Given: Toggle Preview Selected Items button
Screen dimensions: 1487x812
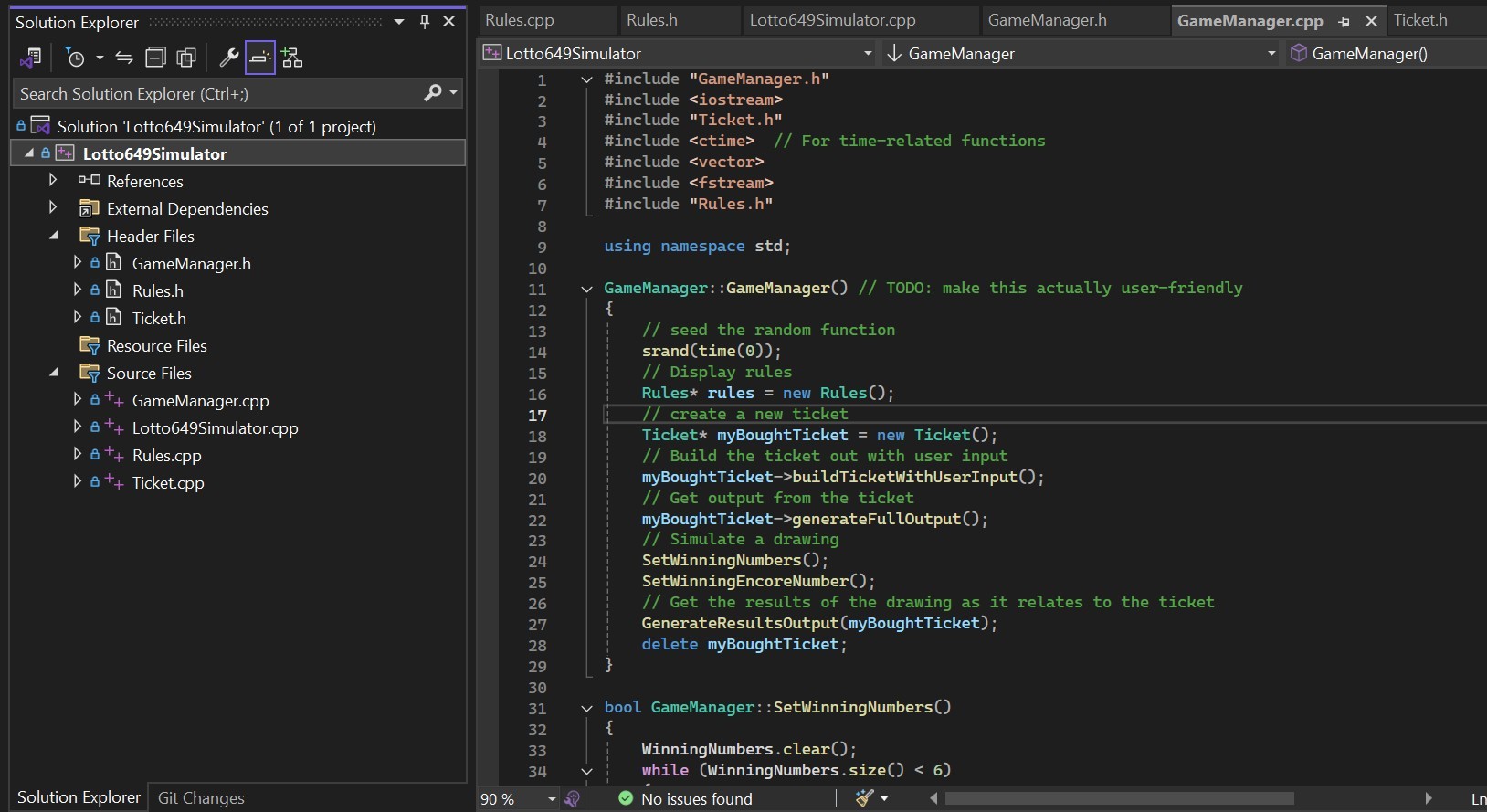Looking at the screenshot, I should click(260, 58).
